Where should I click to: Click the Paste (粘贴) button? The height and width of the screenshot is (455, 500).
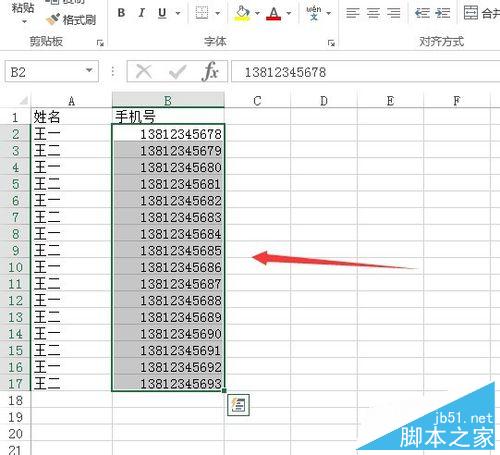(x=23, y=12)
